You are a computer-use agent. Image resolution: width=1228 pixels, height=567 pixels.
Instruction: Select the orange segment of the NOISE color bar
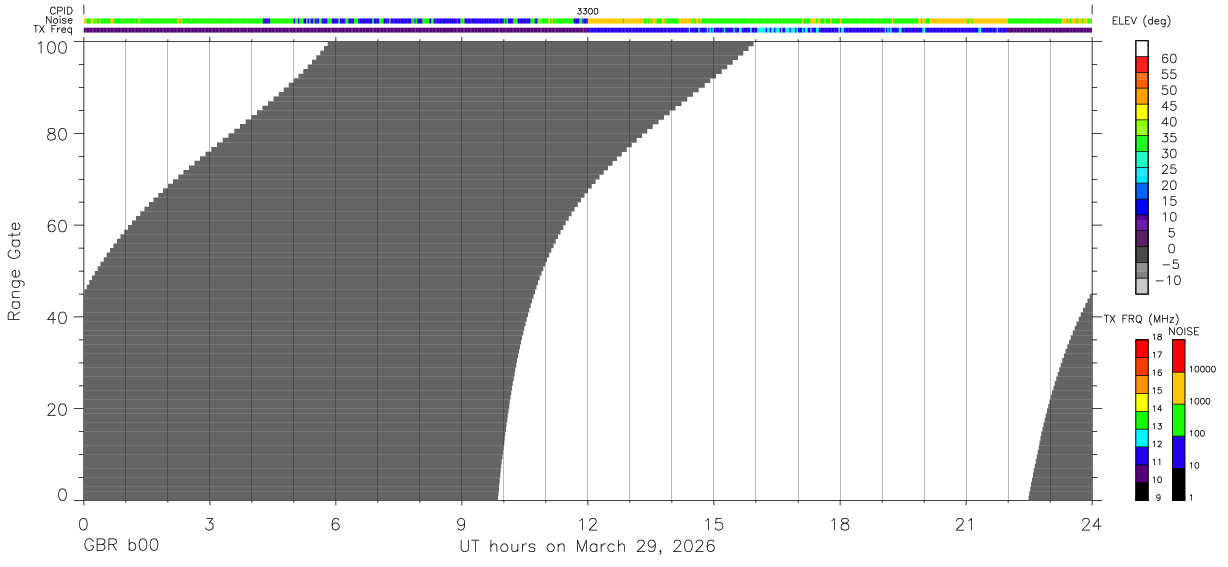tap(1178, 388)
